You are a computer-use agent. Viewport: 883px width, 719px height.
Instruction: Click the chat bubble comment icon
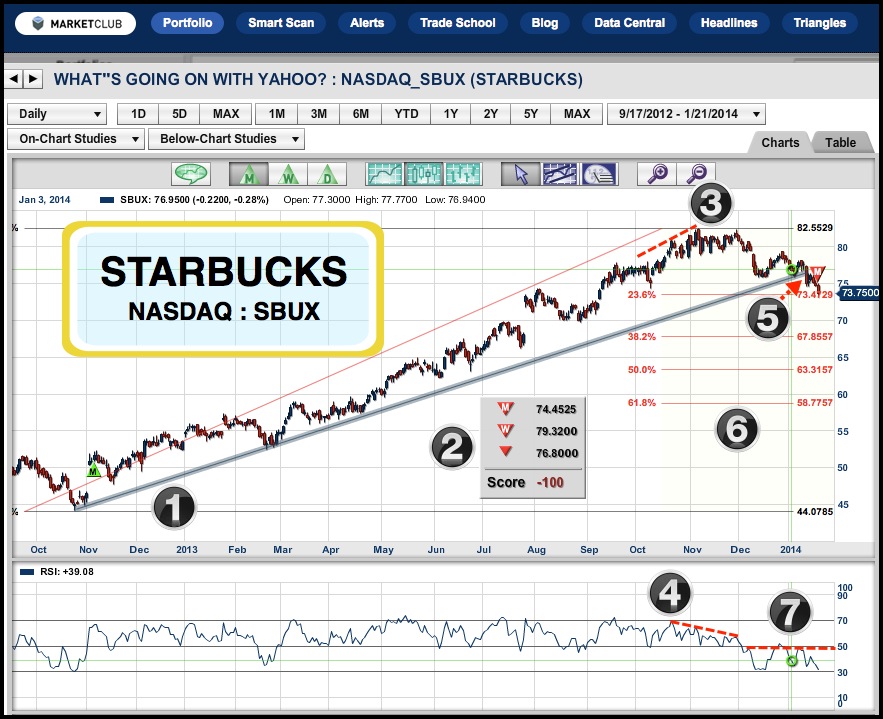(191, 174)
